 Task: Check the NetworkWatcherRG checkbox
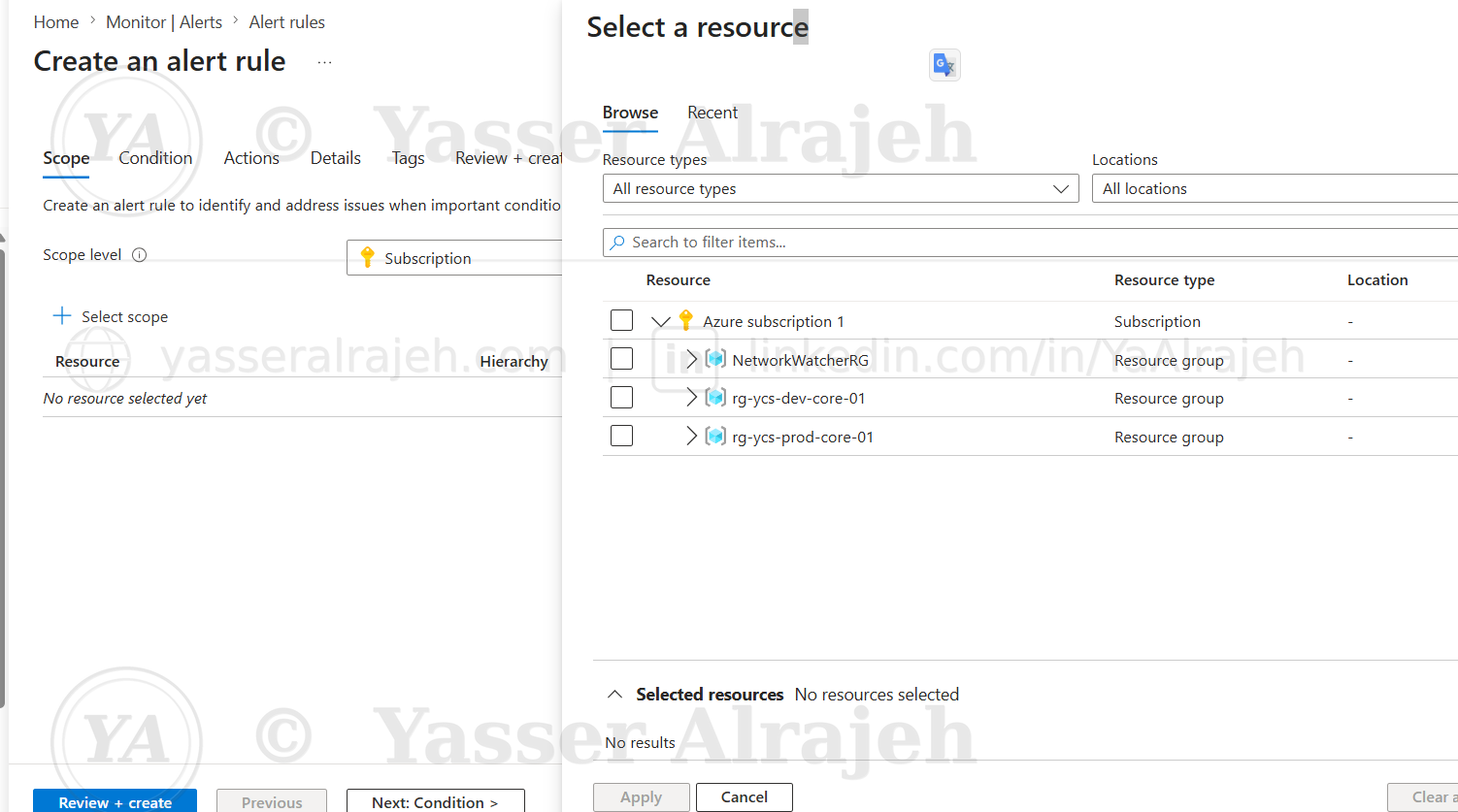(x=621, y=359)
